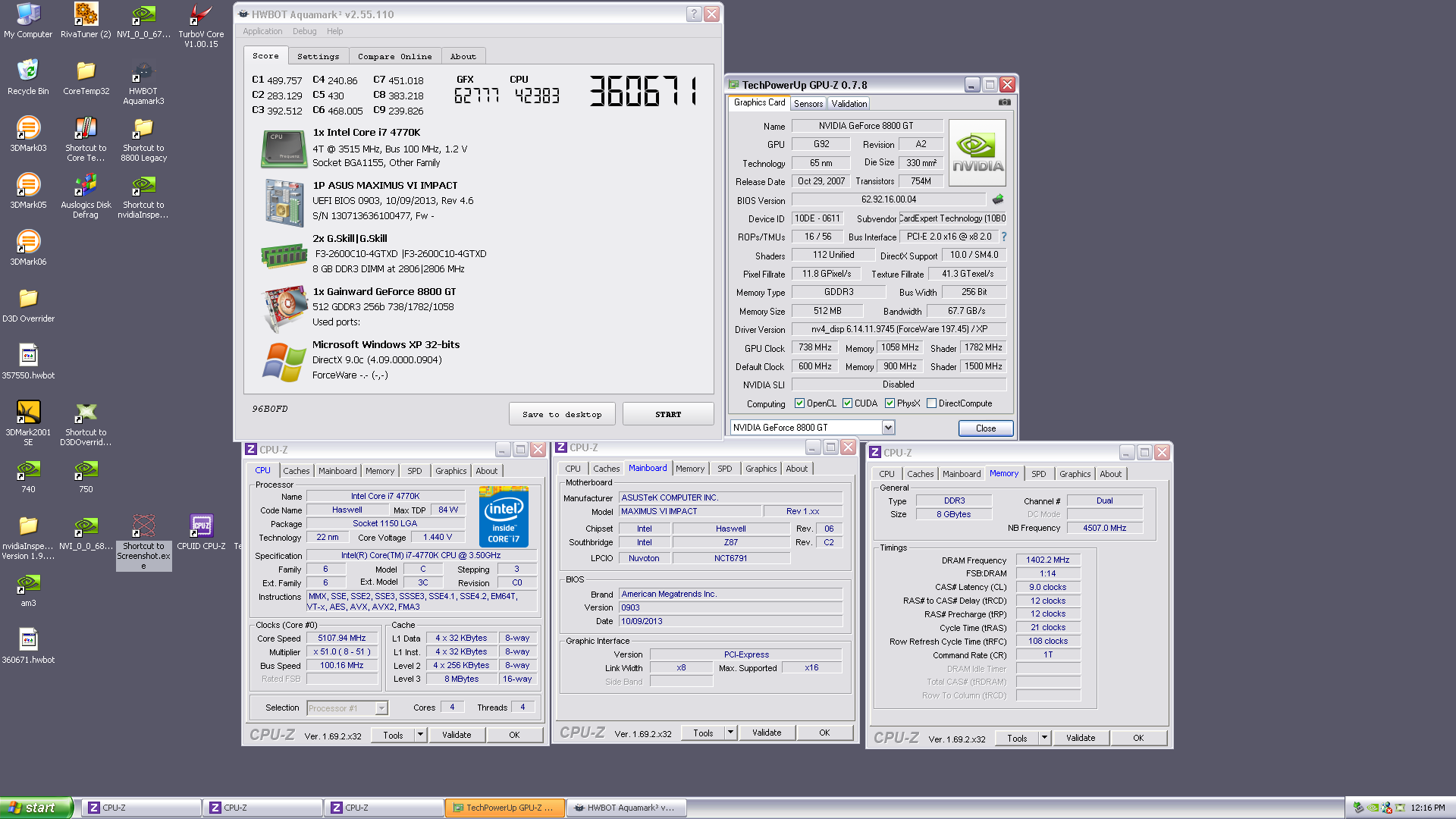This screenshot has width=1456, height=819.
Task: Open the Sensors tab in GPU-Z
Action: (808, 104)
